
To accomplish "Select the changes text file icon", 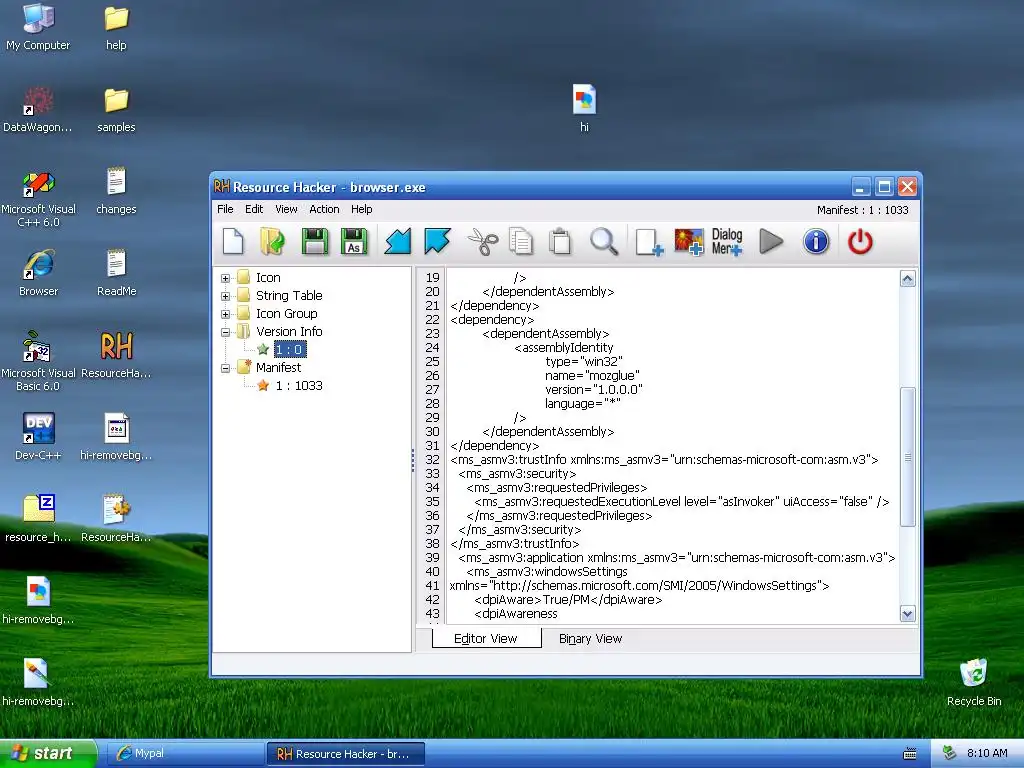I will [116, 191].
